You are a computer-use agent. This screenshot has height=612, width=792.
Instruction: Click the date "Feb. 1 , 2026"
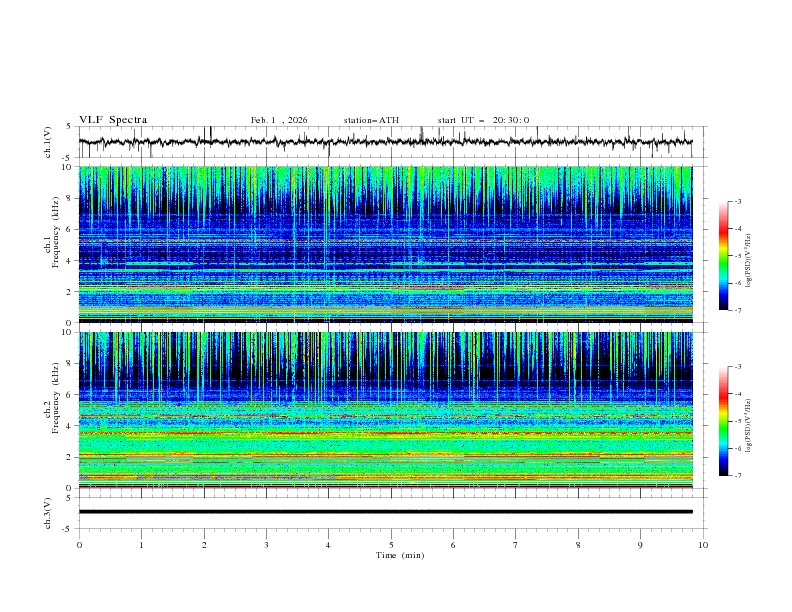[279, 120]
